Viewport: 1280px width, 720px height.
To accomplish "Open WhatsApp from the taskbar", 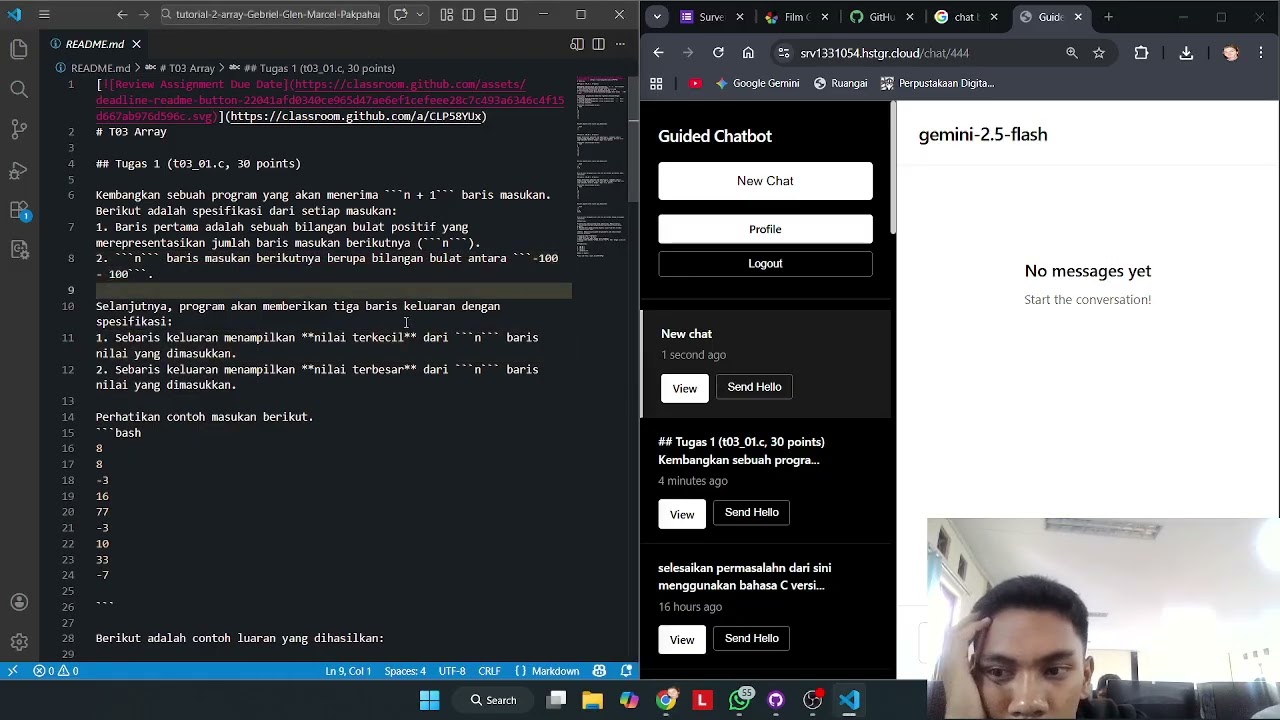I will click(739, 700).
